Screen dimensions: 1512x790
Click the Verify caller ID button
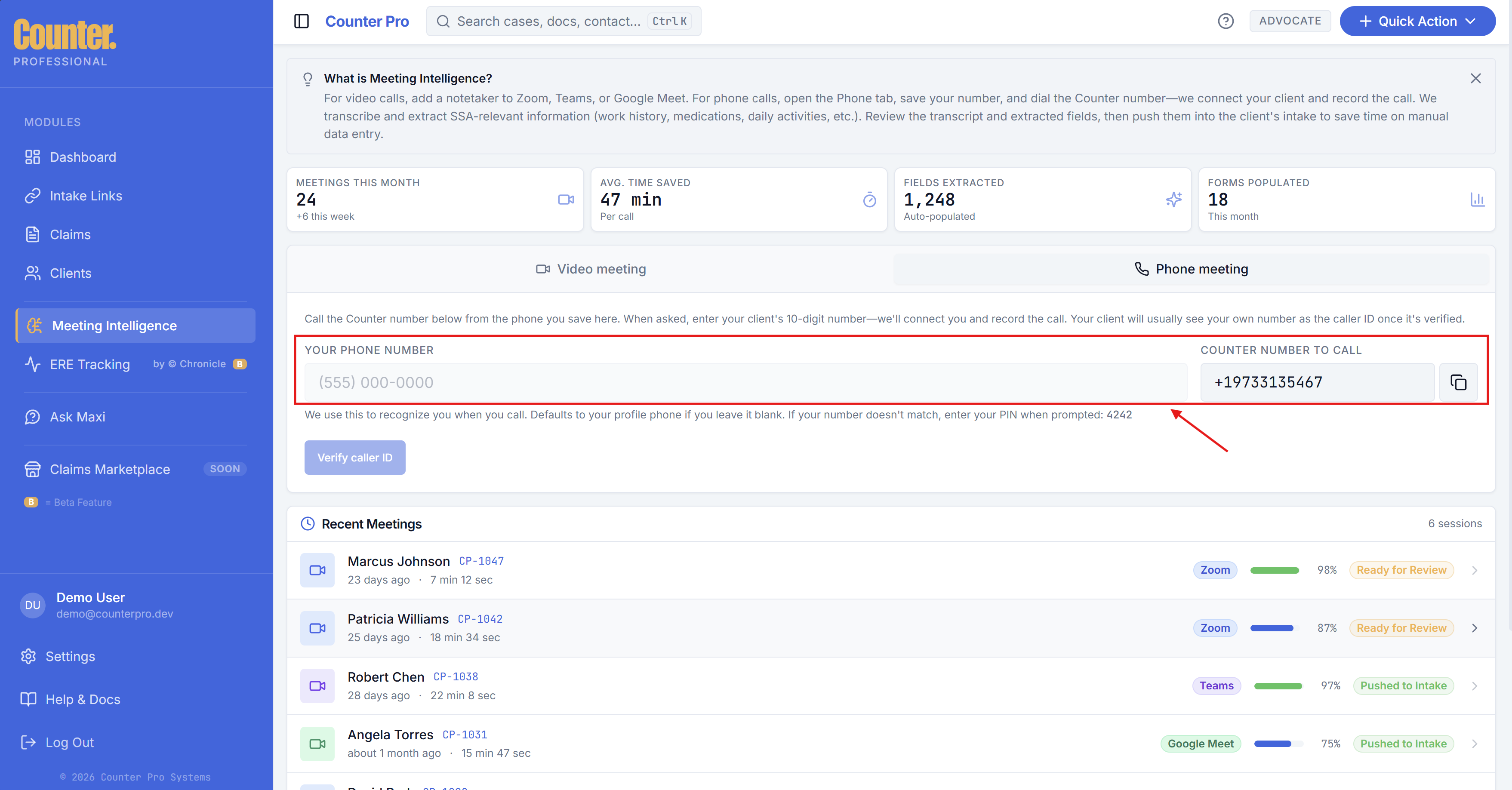(x=354, y=458)
